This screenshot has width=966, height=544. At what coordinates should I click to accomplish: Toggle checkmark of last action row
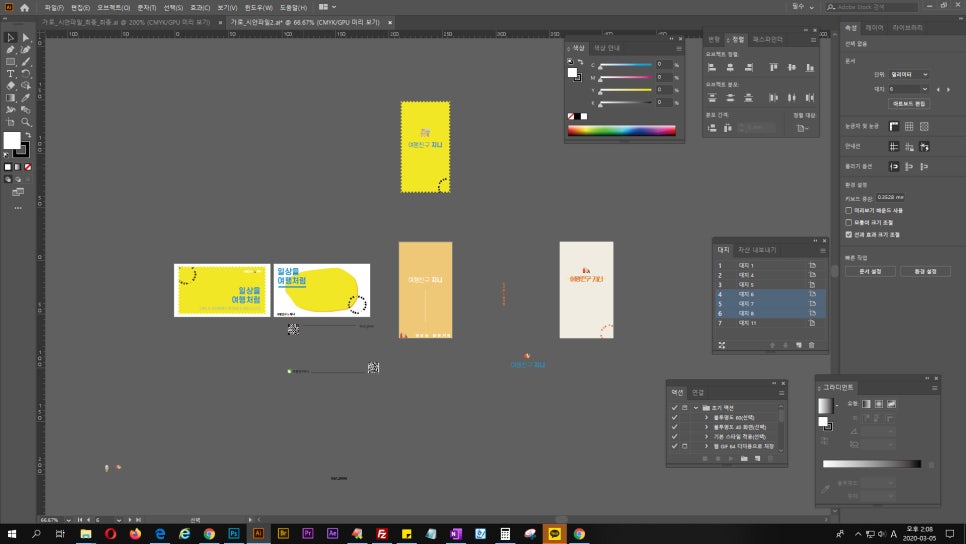pyautogui.click(x=674, y=446)
